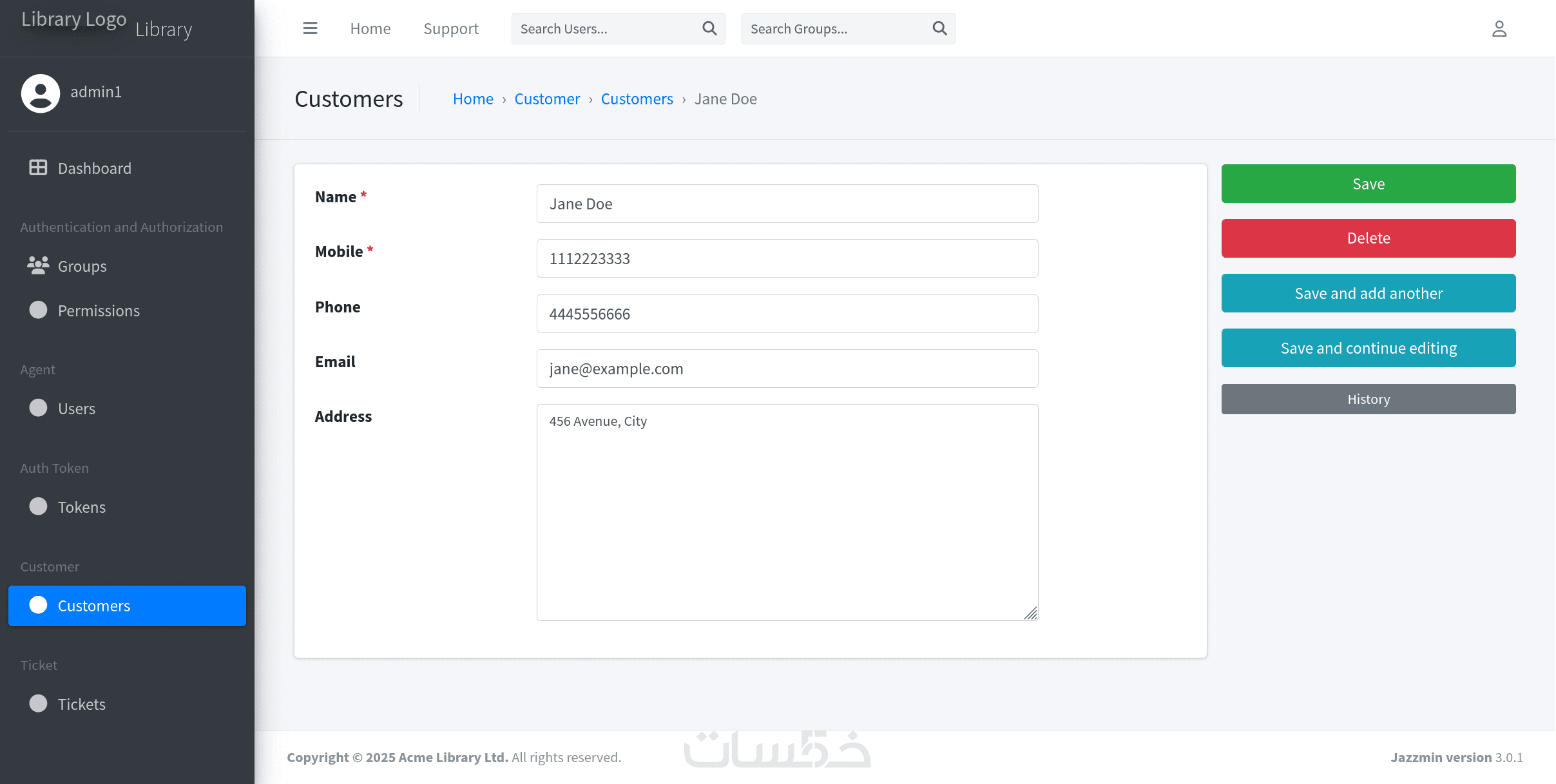The width and height of the screenshot is (1556, 784).
Task: Follow the Customers breadcrumb link
Action: pos(637,99)
